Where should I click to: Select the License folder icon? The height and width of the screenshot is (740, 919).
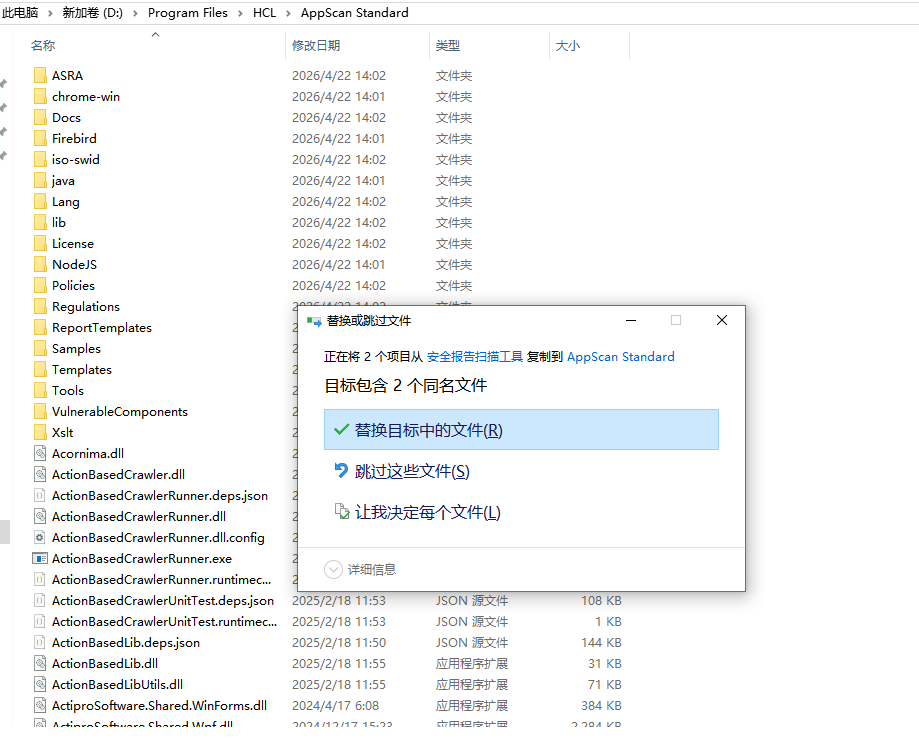coord(40,244)
